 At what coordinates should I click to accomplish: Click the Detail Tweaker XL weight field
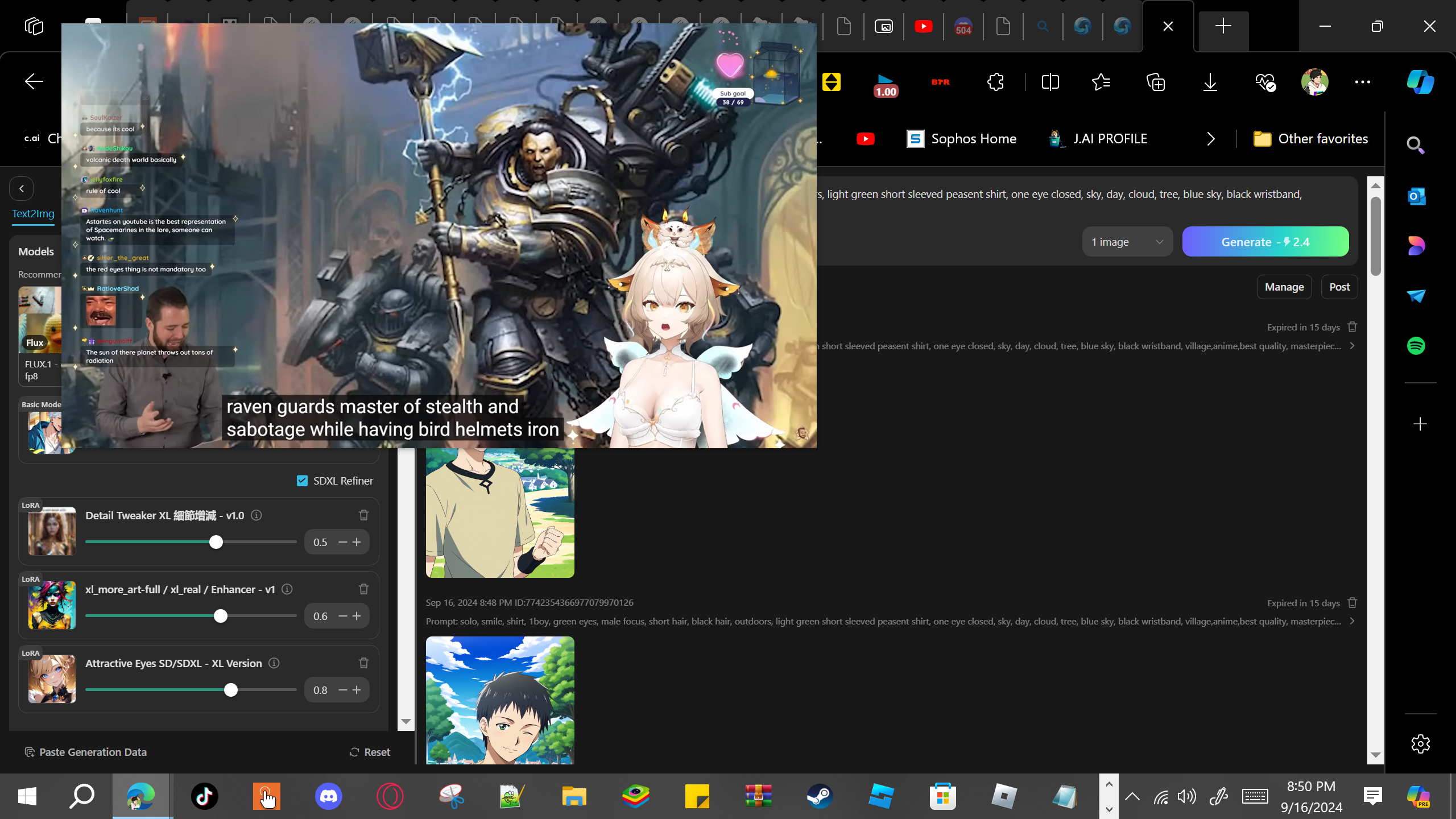pyautogui.click(x=321, y=542)
